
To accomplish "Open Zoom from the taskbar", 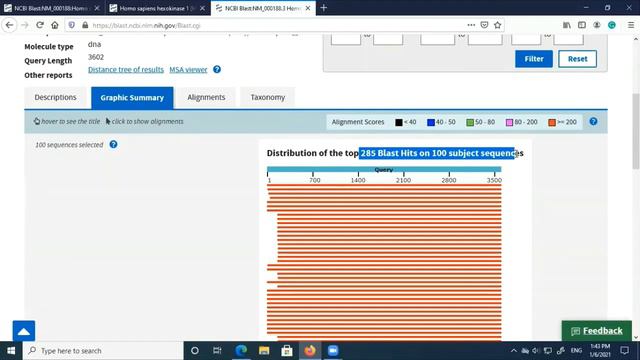I will coord(333,351).
